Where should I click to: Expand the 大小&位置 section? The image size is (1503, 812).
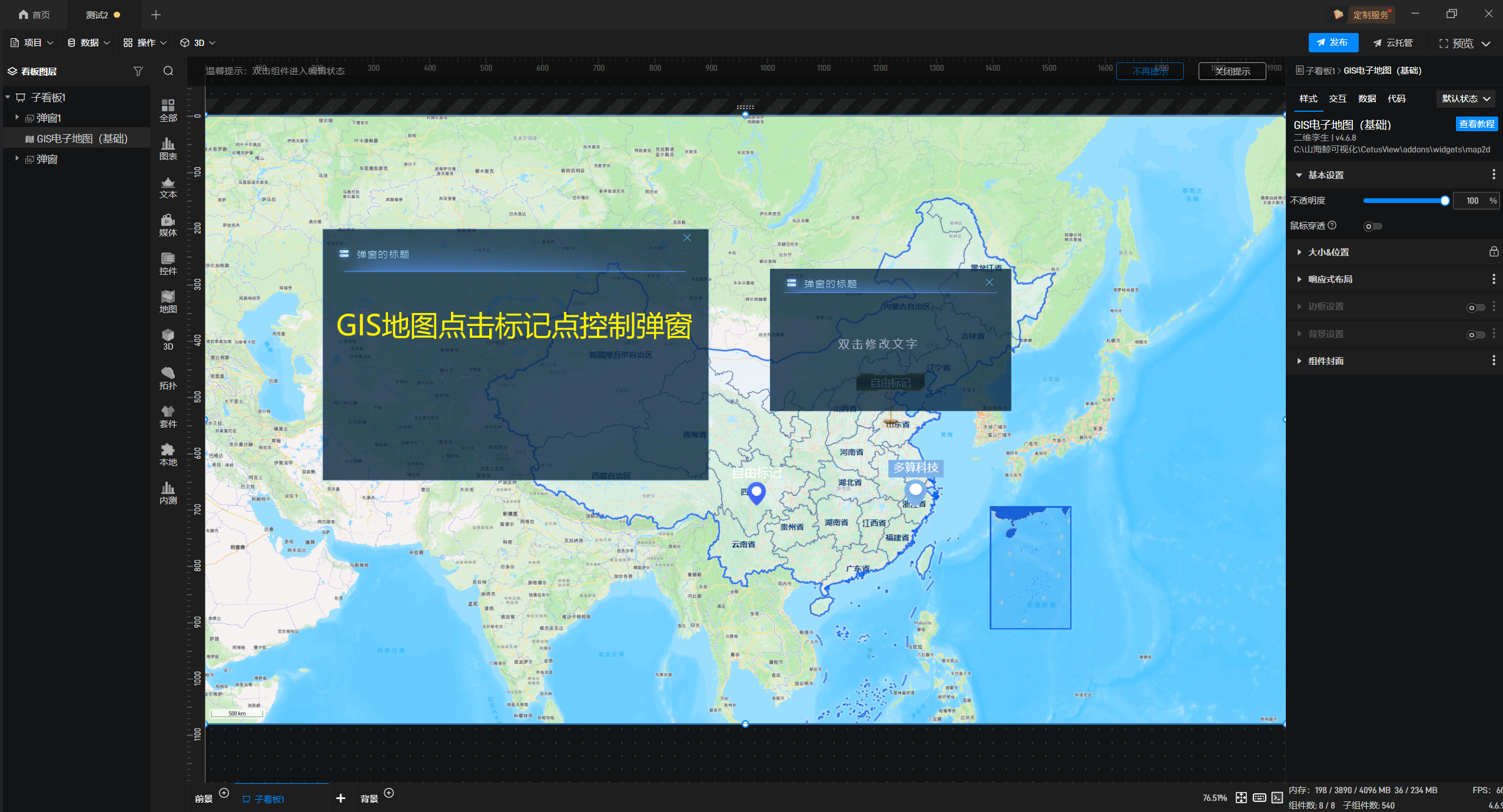pos(1328,252)
